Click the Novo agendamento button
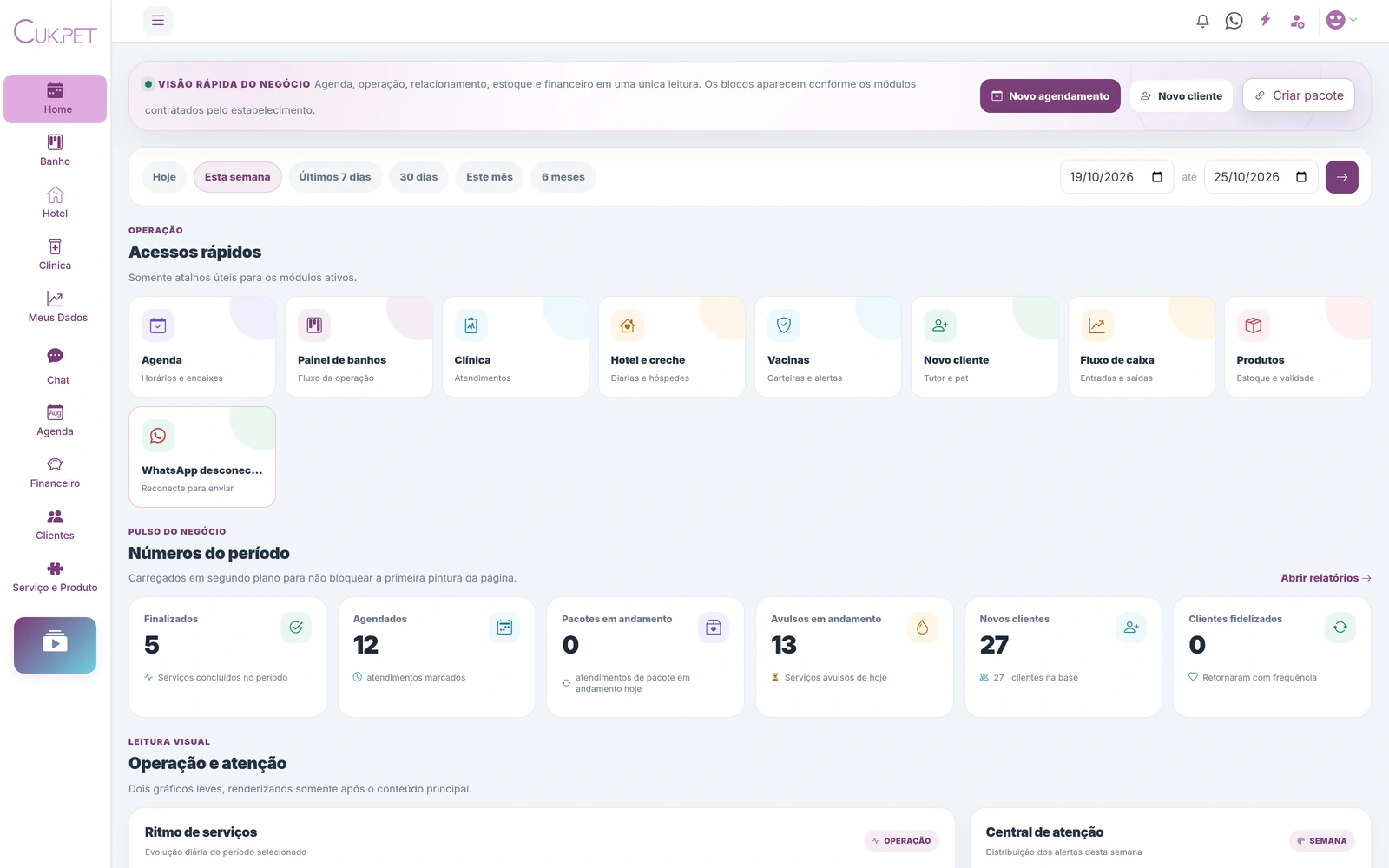The image size is (1389, 868). click(1050, 95)
